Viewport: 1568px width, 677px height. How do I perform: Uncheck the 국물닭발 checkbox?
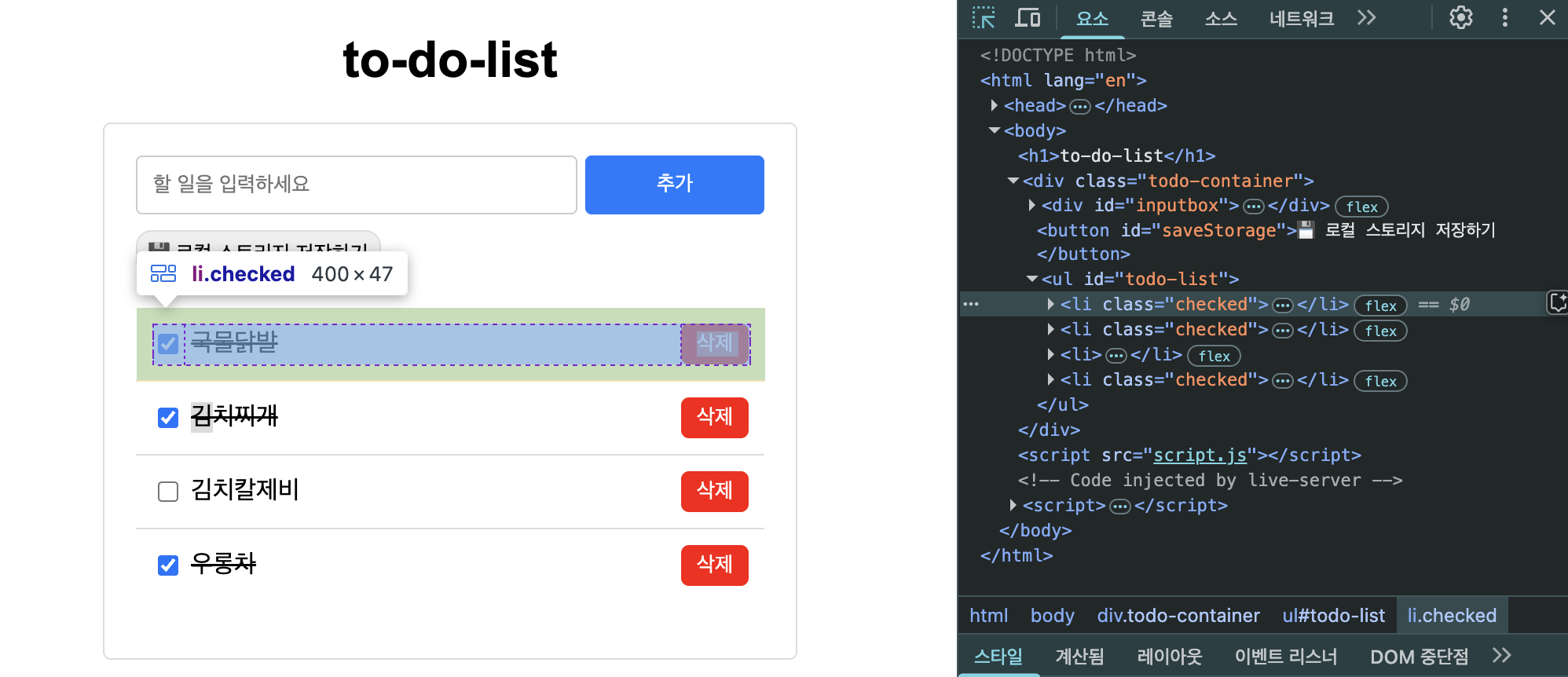click(168, 344)
